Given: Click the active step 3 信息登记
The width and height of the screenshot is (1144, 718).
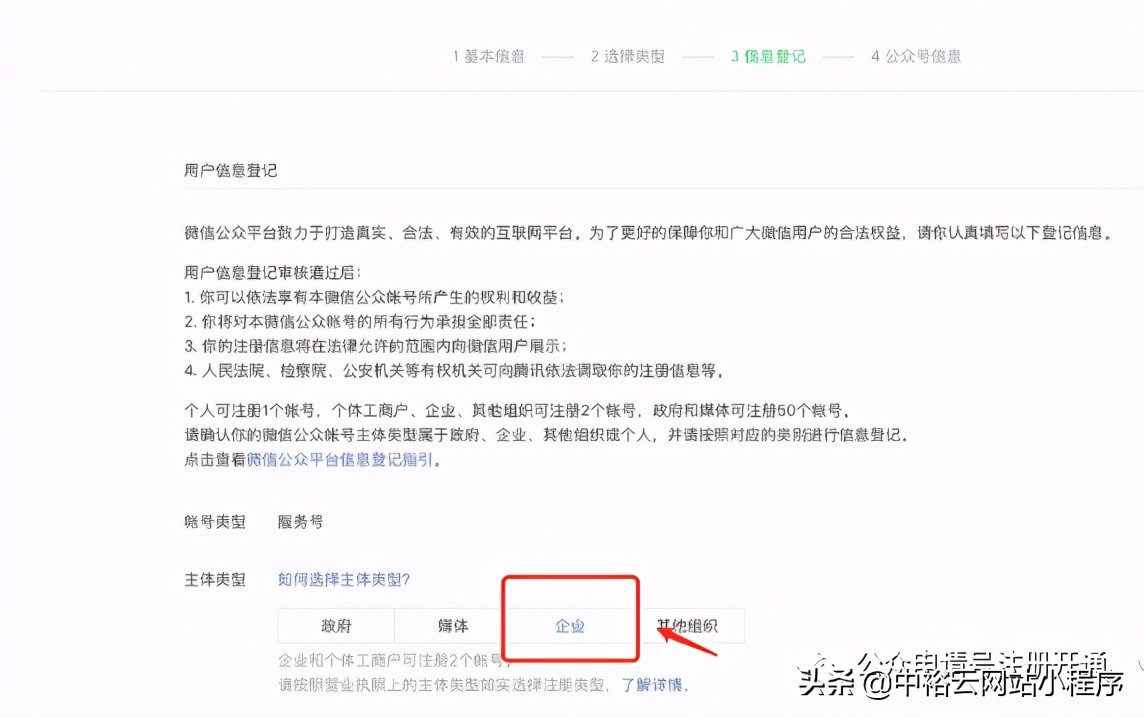Looking at the screenshot, I should [768, 56].
